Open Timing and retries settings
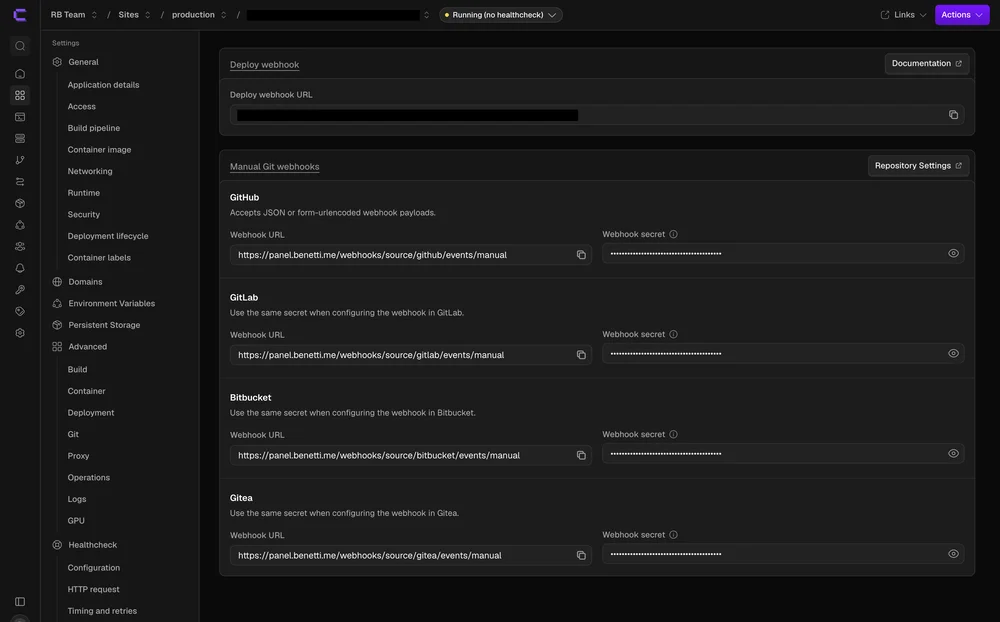 [x=102, y=611]
